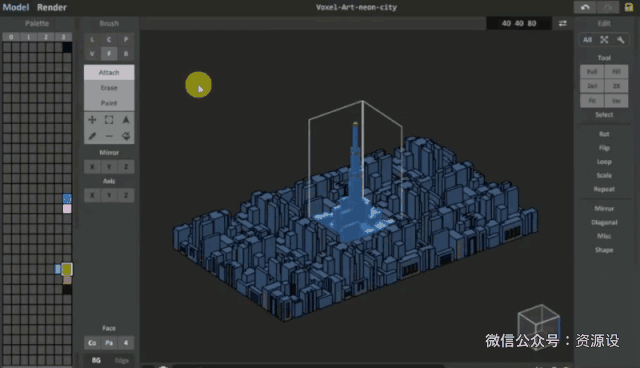Expand the Scale options
The height and width of the screenshot is (368, 640).
(604, 175)
